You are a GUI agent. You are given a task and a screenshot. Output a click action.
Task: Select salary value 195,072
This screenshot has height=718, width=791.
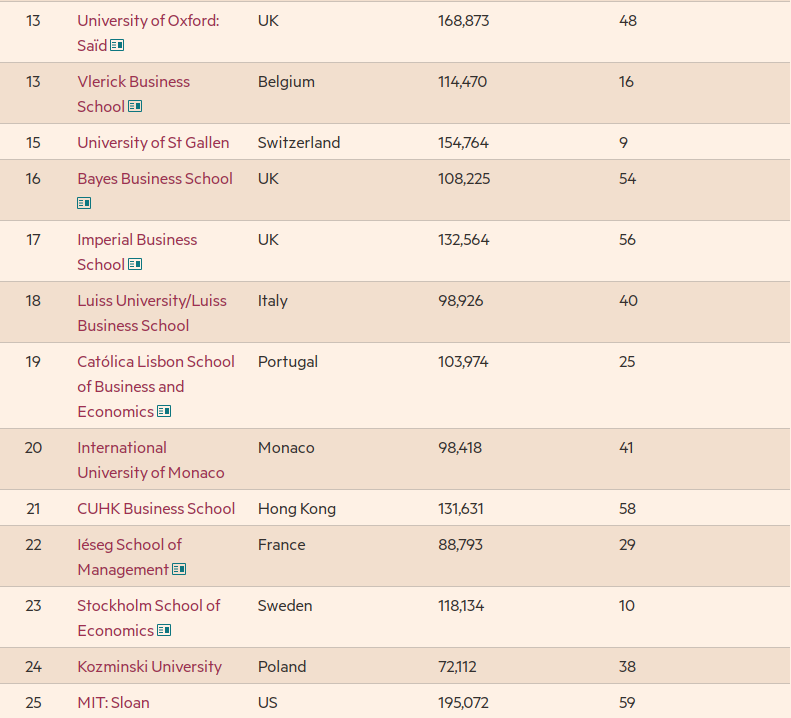click(x=464, y=703)
